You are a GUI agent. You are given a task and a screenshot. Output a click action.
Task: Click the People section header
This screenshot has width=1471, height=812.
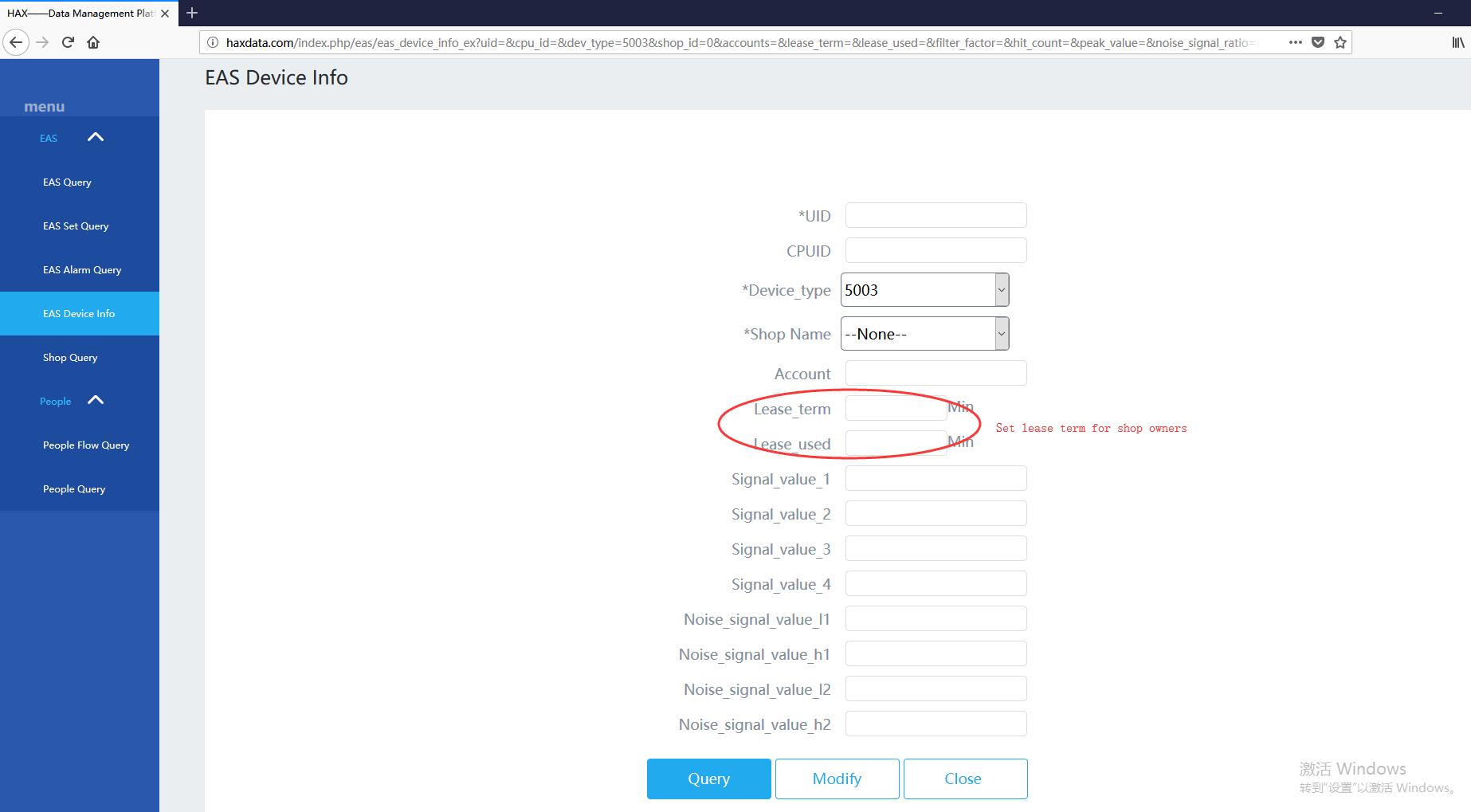tap(56, 402)
